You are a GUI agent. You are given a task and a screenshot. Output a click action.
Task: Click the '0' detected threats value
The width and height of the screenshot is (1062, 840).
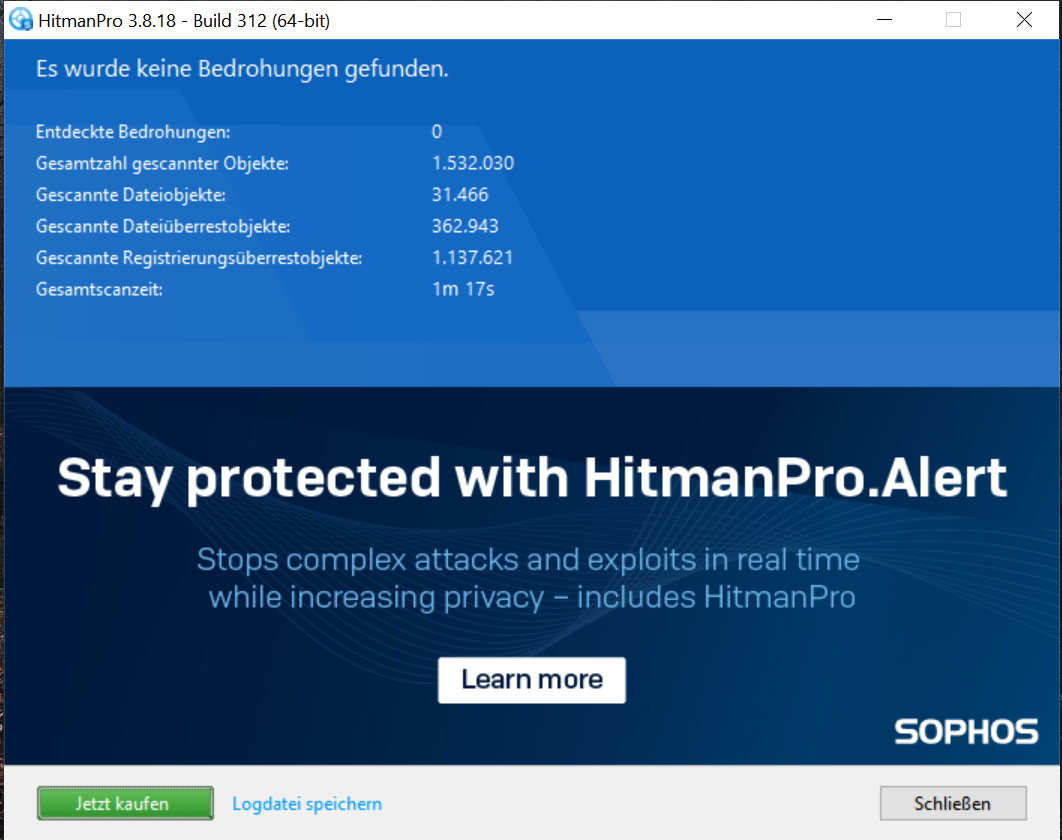[x=437, y=131]
